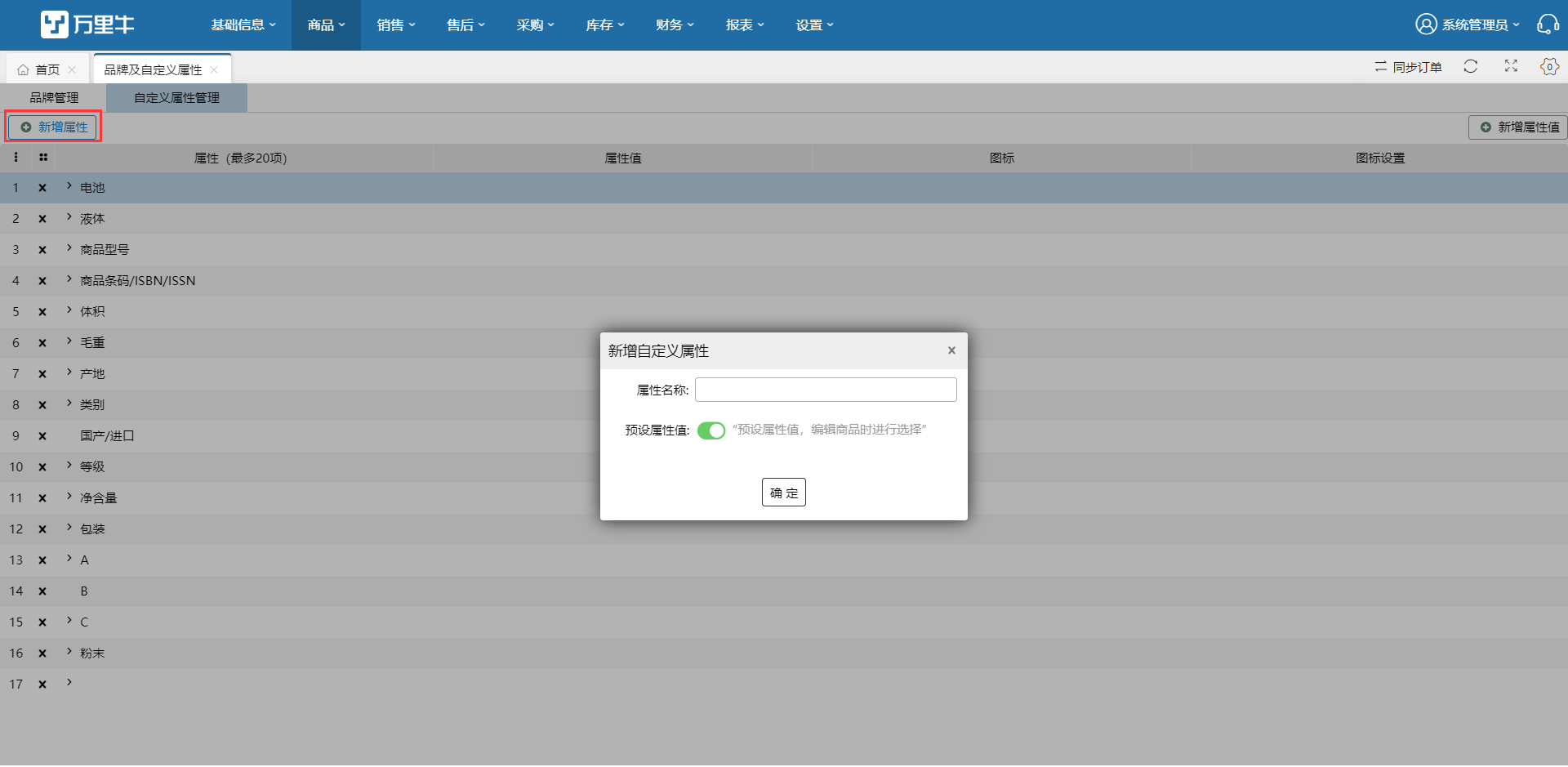Delete the 液体 attribute row

coord(42,219)
